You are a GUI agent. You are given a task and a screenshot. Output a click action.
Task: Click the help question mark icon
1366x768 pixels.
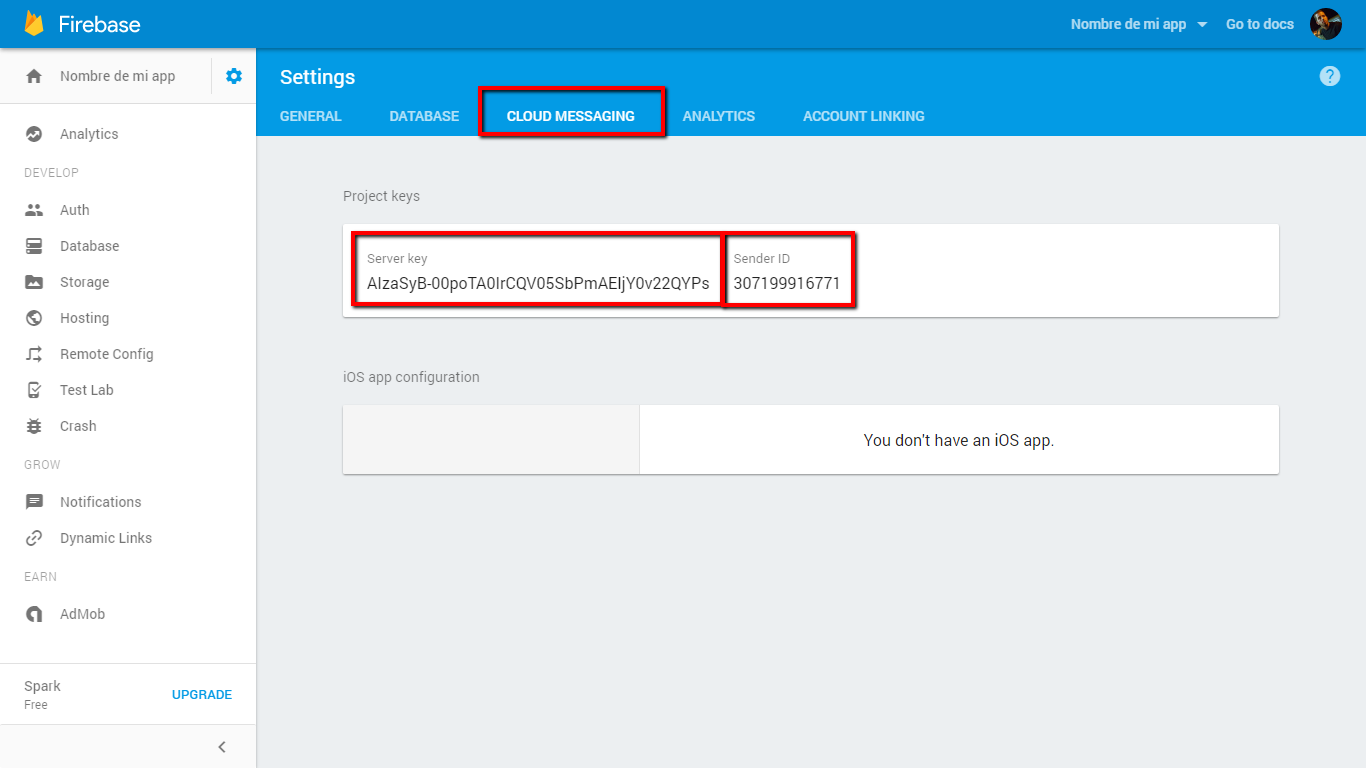1329,76
